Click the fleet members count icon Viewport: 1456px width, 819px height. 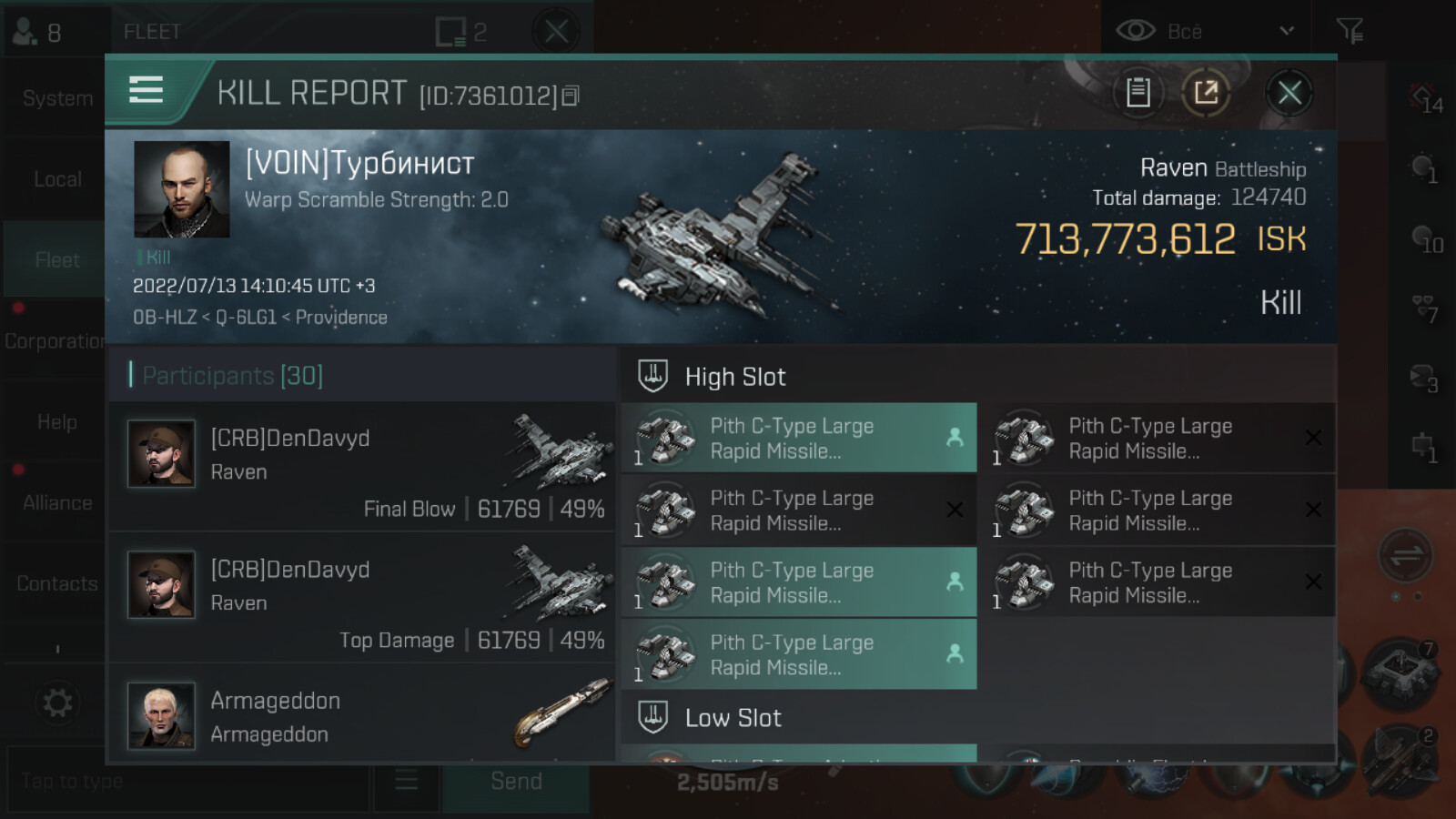point(24,32)
